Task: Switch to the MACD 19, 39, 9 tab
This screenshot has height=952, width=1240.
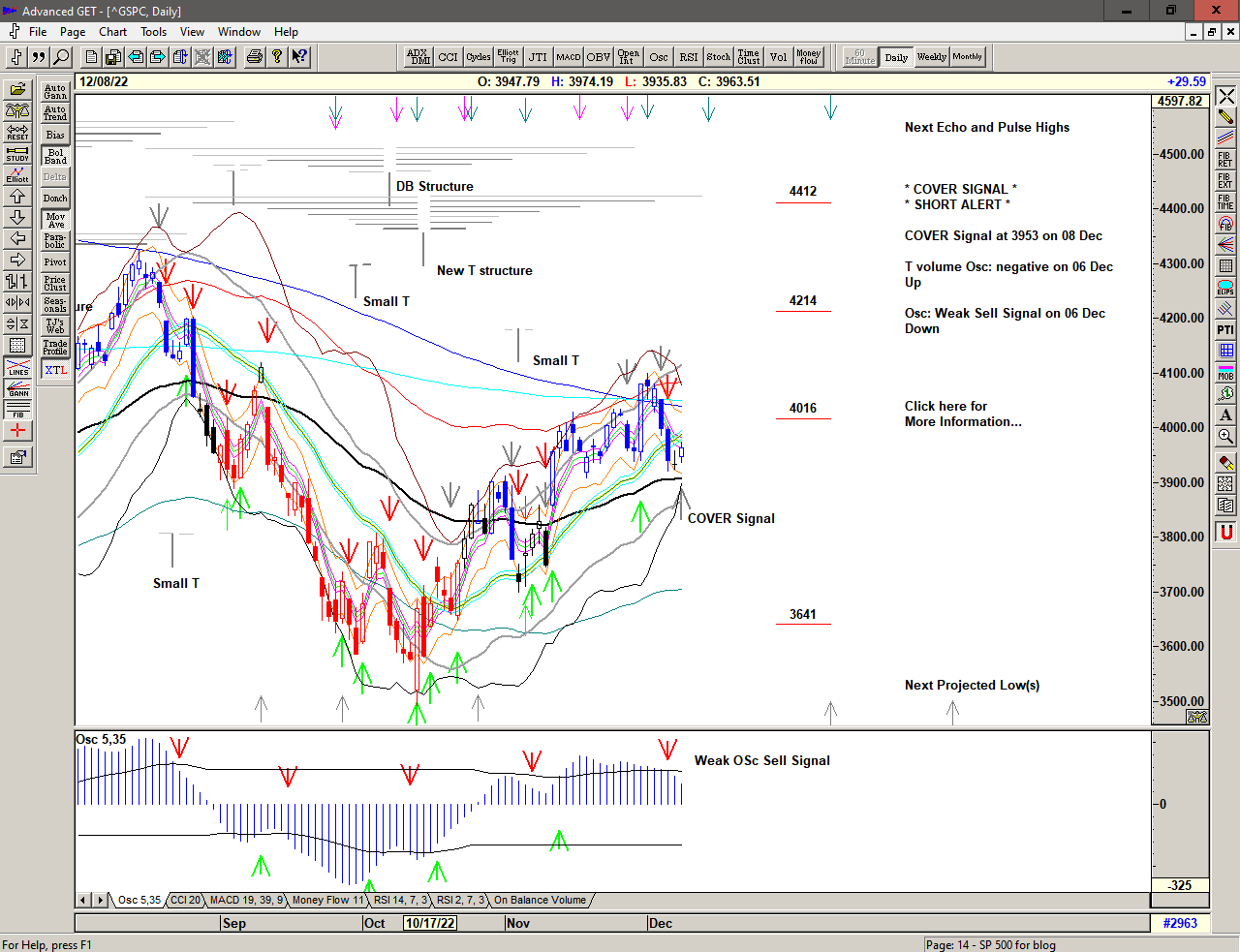Action: point(246,900)
